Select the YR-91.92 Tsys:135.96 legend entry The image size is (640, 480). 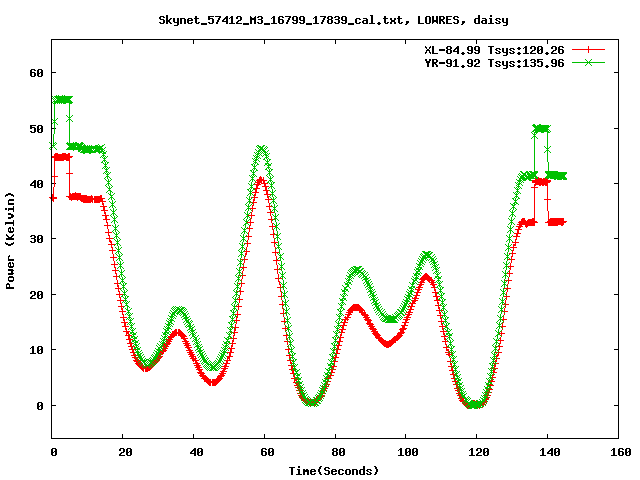pyautogui.click(x=494, y=63)
